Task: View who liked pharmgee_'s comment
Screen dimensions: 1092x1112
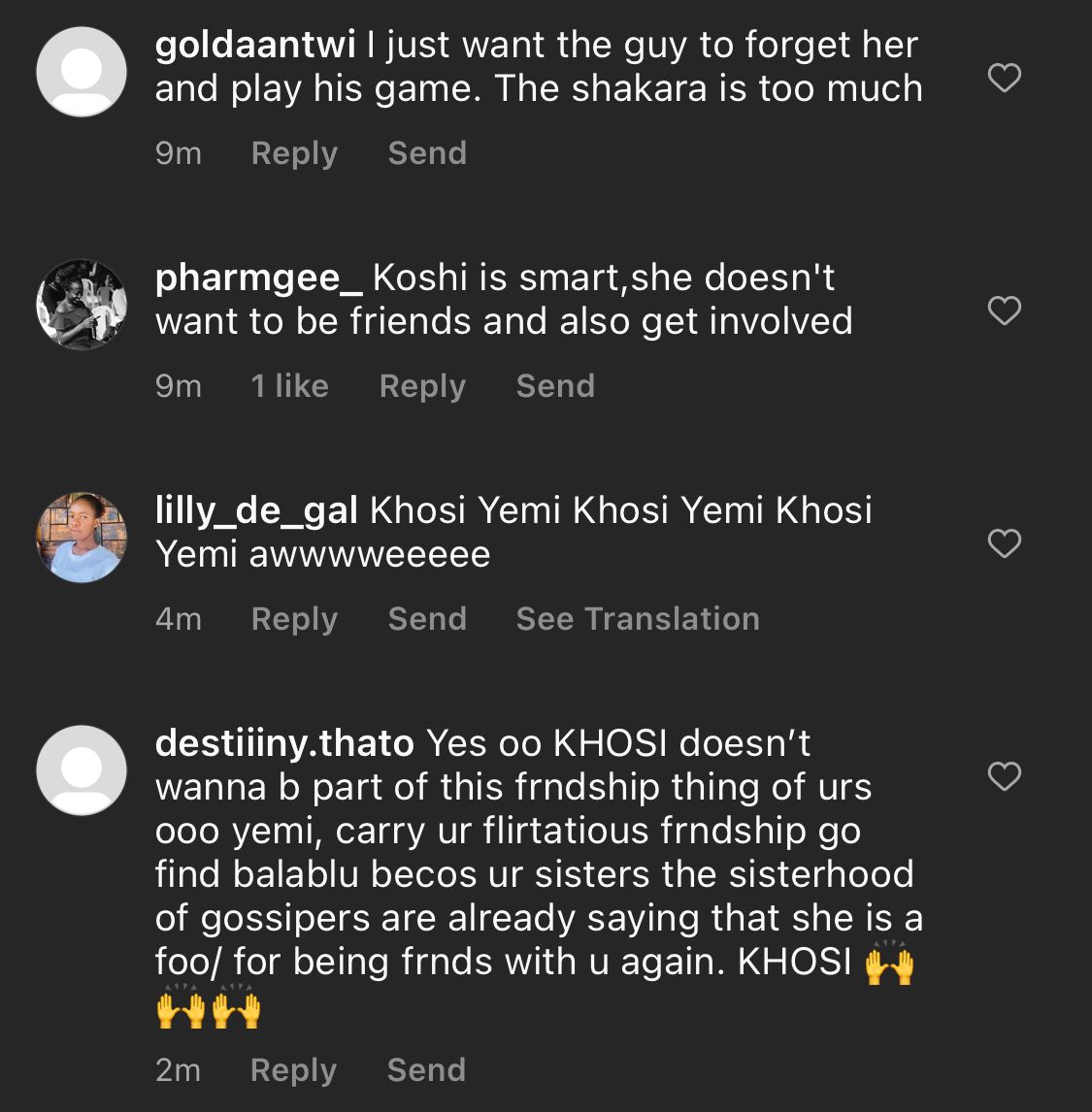Action: tap(289, 386)
